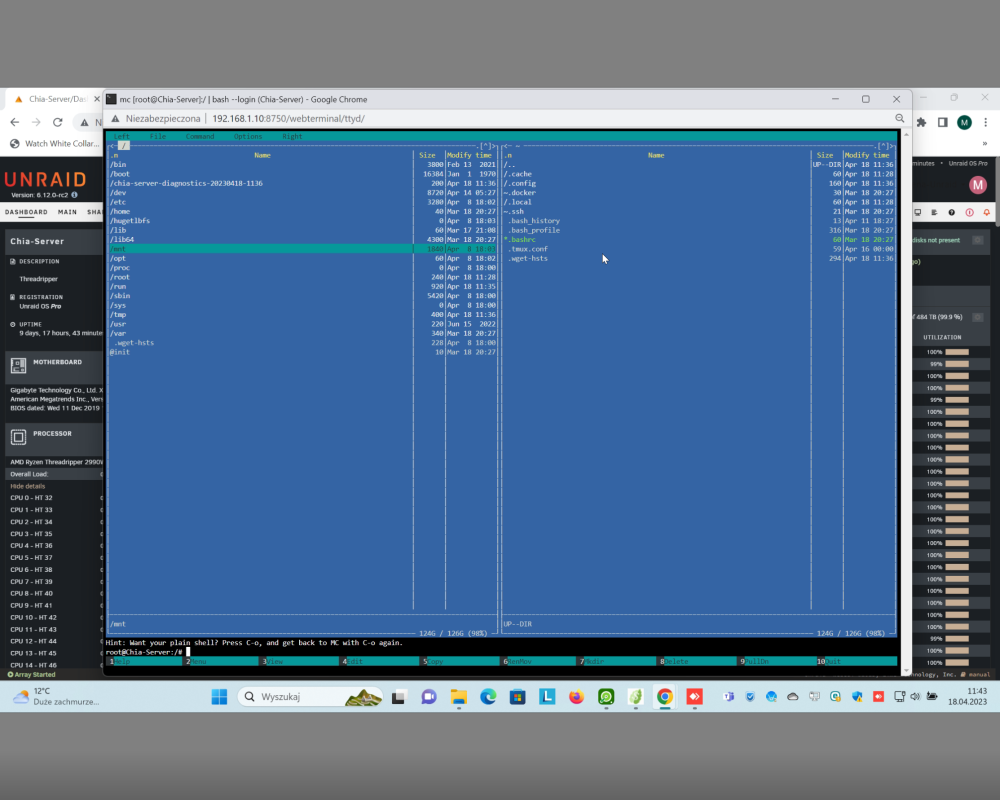Click Unraid red info circle icon
Image resolution: width=1000 pixels, height=800 pixels.
tap(969, 212)
